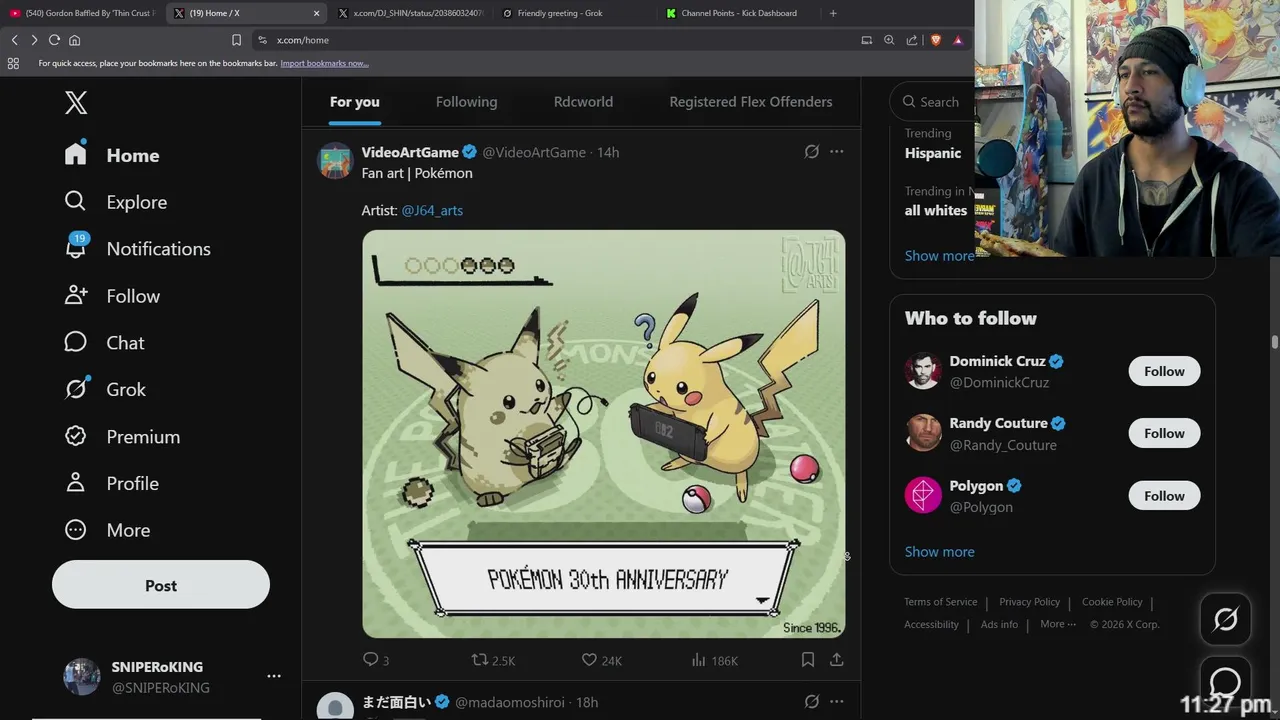Follow Polygon
Image resolution: width=1280 pixels, height=720 pixels.
(x=1164, y=496)
